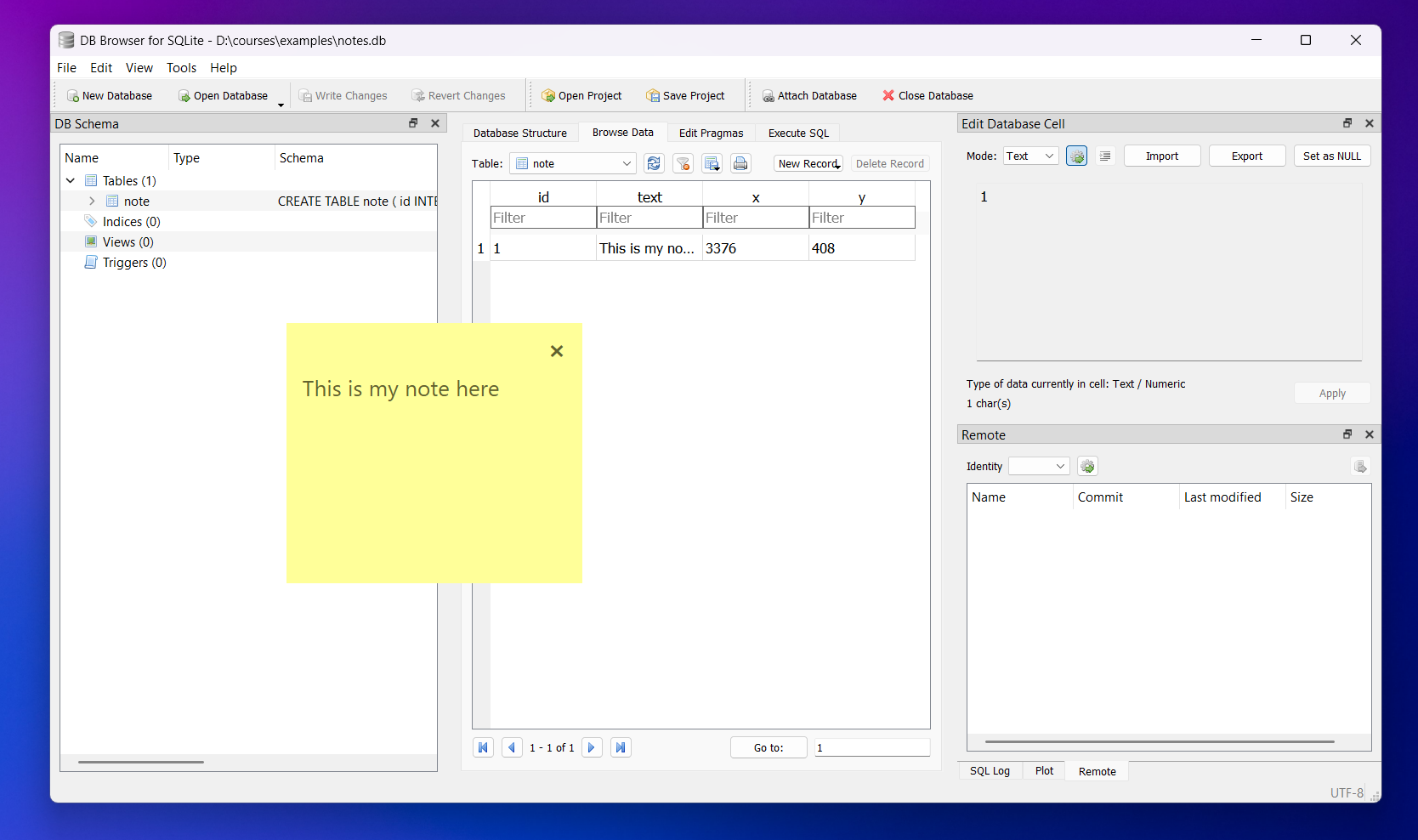Click the Apply button
1418x840 pixels.
(x=1332, y=394)
